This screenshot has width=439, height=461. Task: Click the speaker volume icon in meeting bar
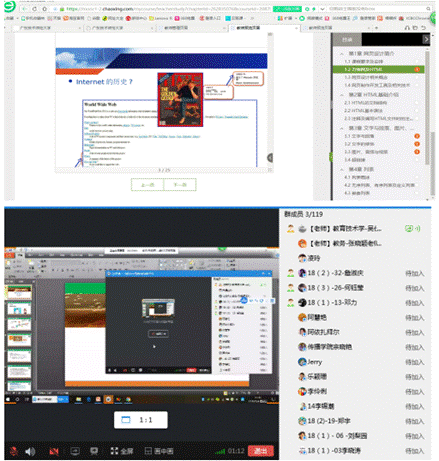(30, 451)
